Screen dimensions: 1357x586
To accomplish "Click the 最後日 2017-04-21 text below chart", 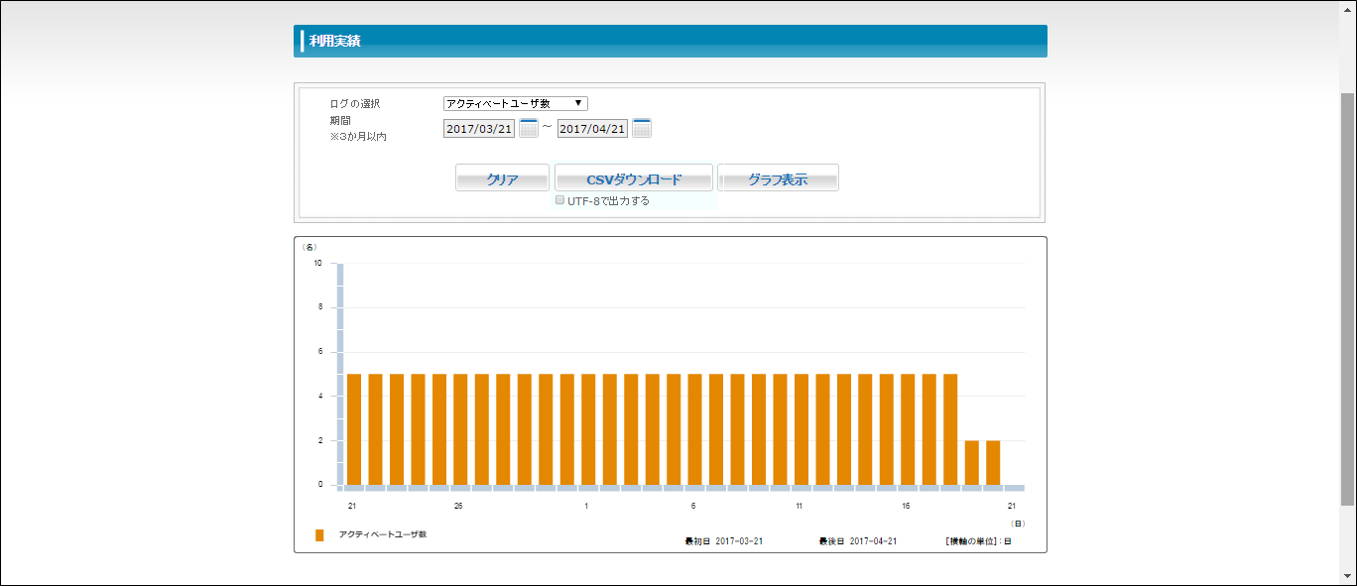I will pos(858,541).
